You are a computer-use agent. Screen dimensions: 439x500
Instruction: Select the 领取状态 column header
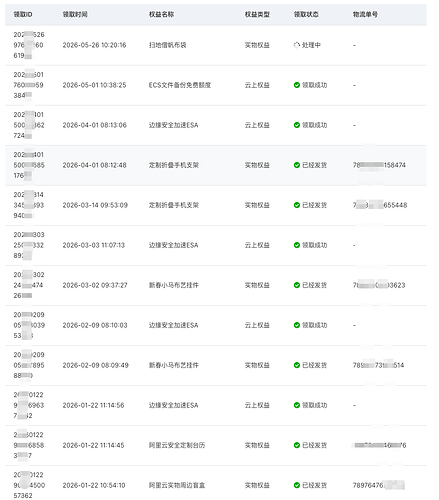click(x=306, y=14)
